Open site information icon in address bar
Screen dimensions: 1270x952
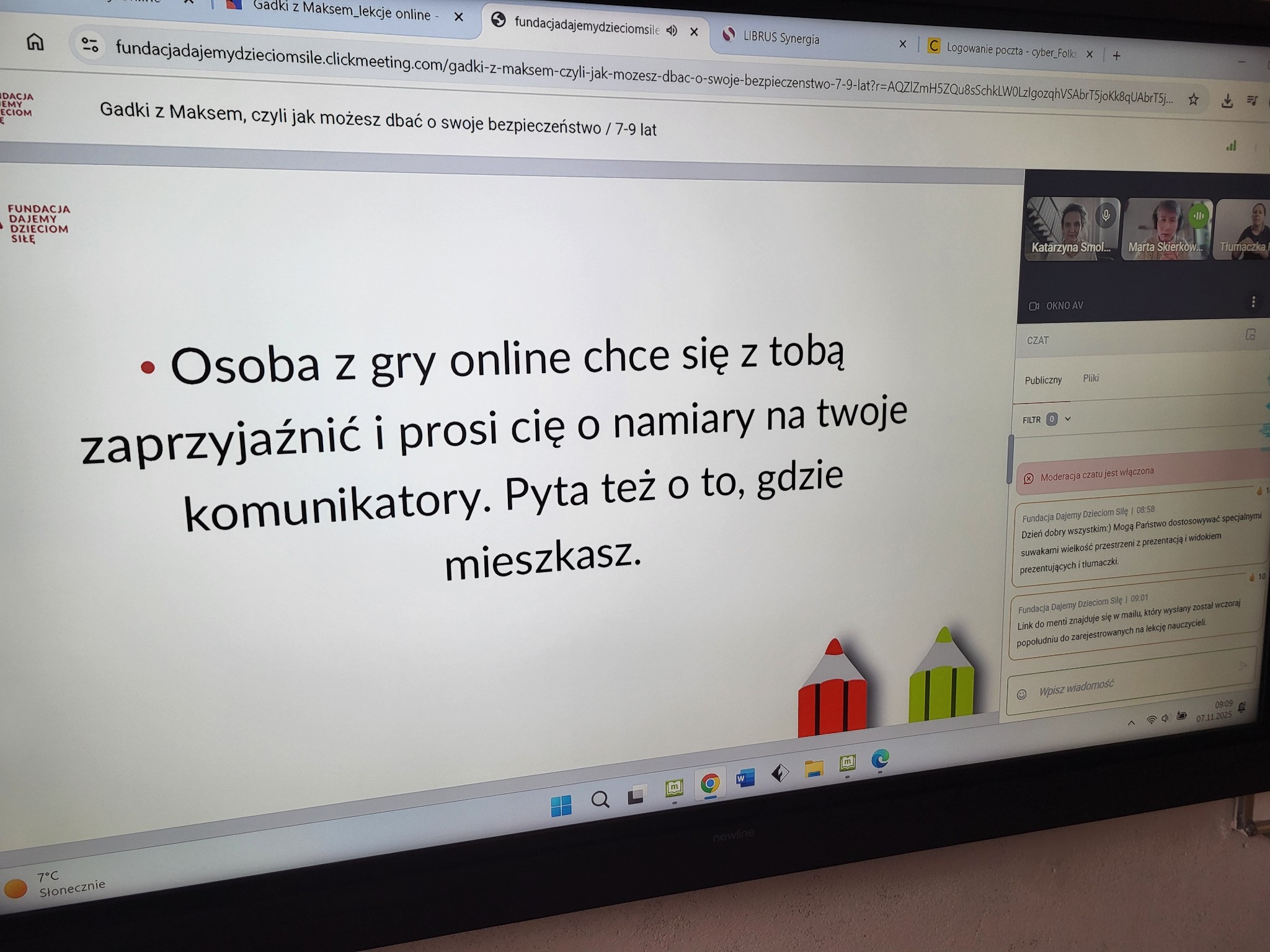pos(90,45)
